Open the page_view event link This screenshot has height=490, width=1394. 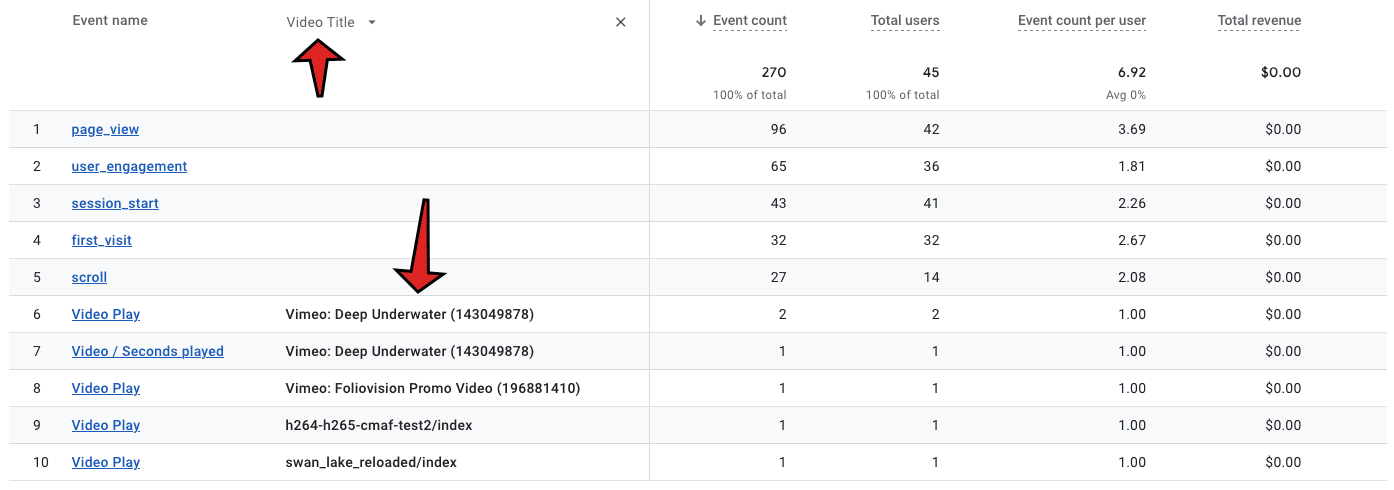pyautogui.click(x=105, y=130)
